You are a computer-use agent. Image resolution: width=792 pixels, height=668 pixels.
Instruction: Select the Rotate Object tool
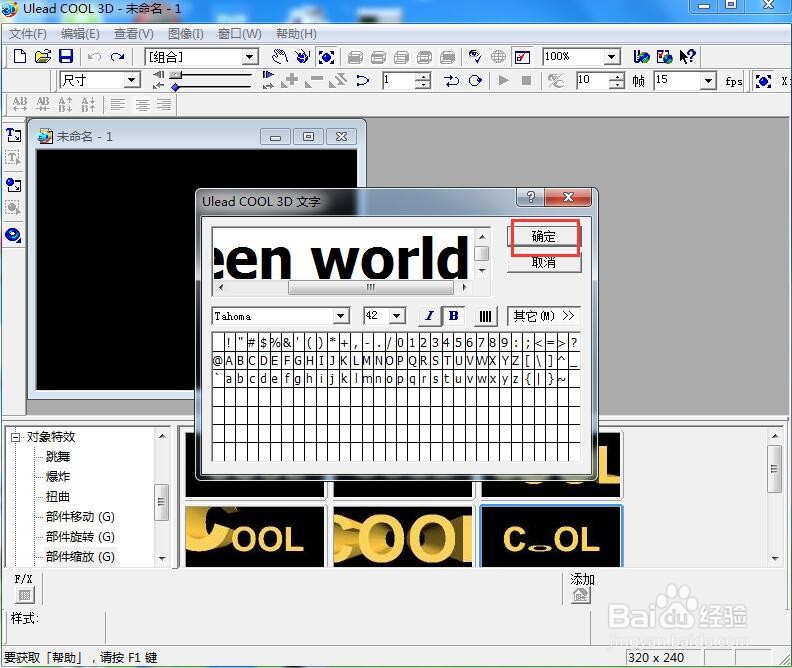(x=303, y=57)
